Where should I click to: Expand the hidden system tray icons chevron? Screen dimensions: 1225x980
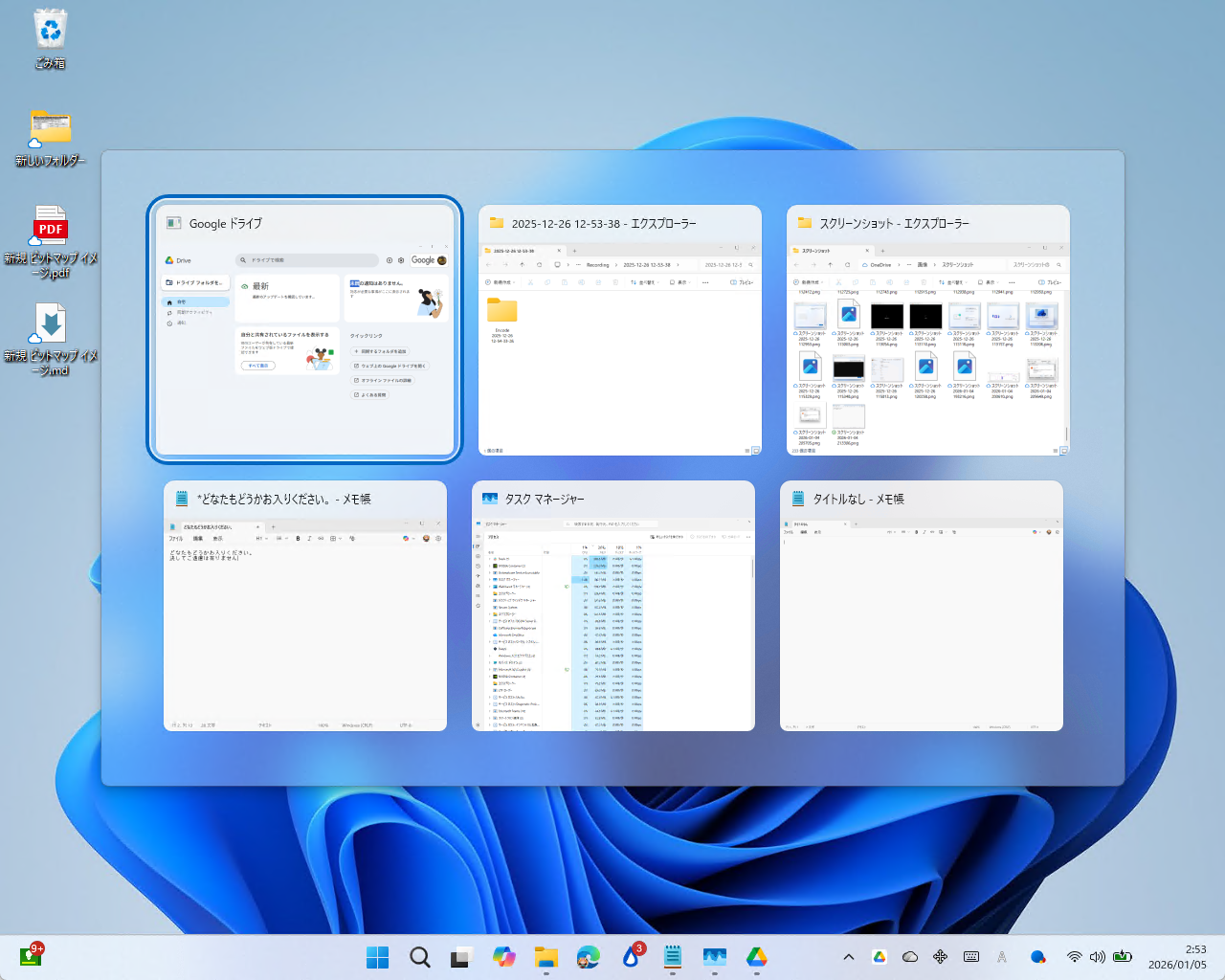pyautogui.click(x=848, y=956)
